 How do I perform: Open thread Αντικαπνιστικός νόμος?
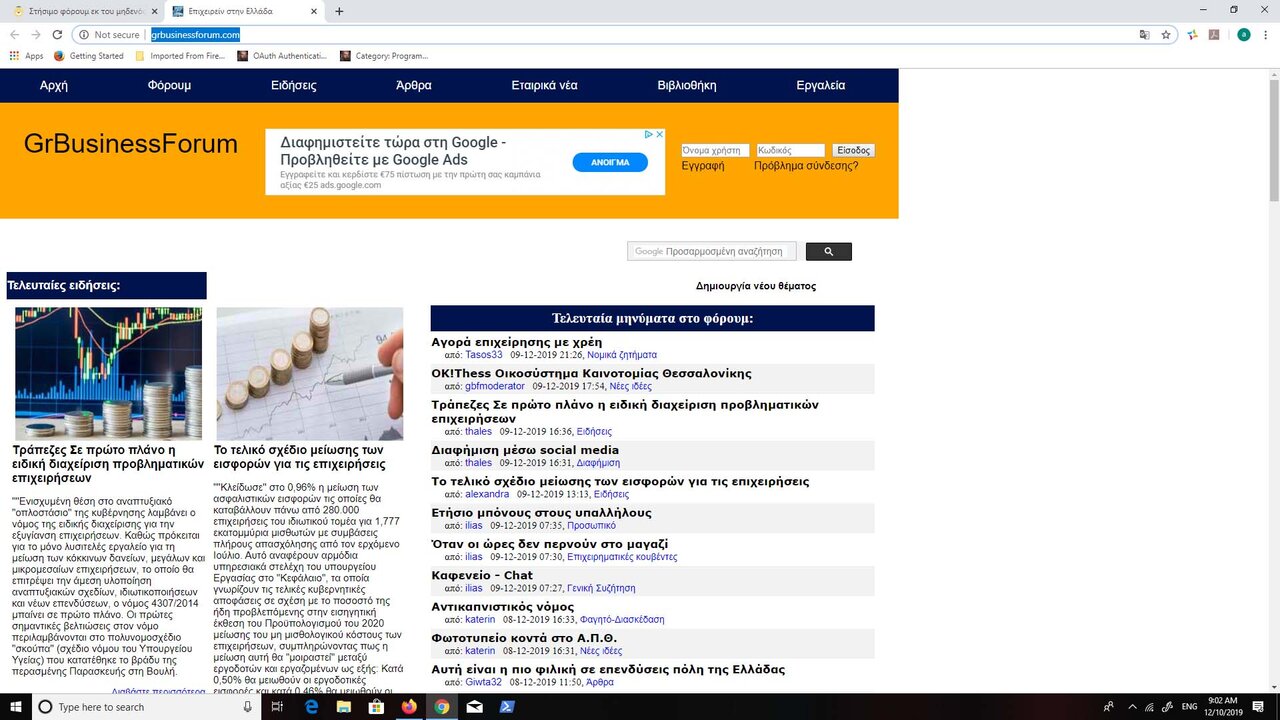tap(503, 606)
